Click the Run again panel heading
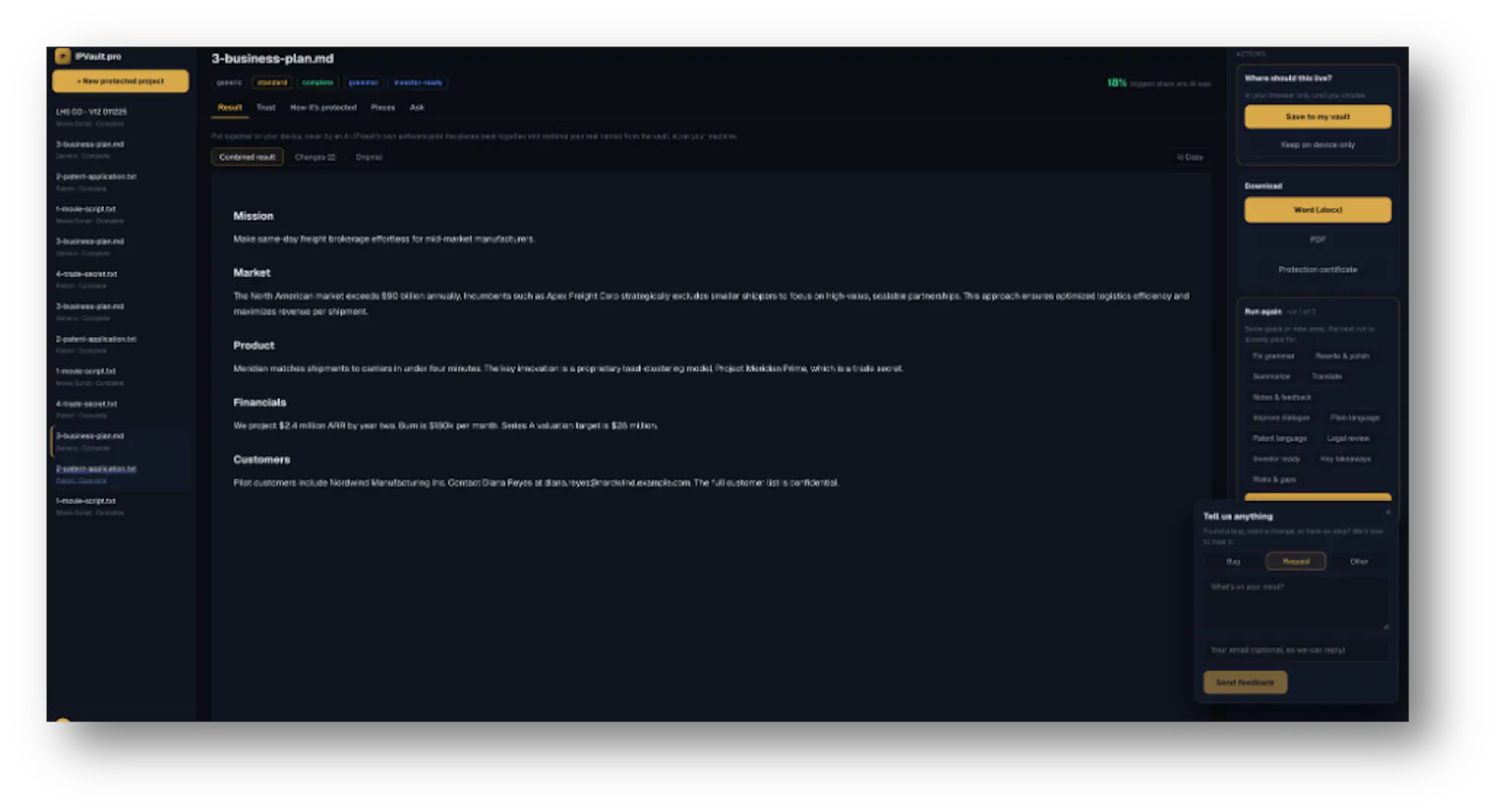 (1263, 312)
